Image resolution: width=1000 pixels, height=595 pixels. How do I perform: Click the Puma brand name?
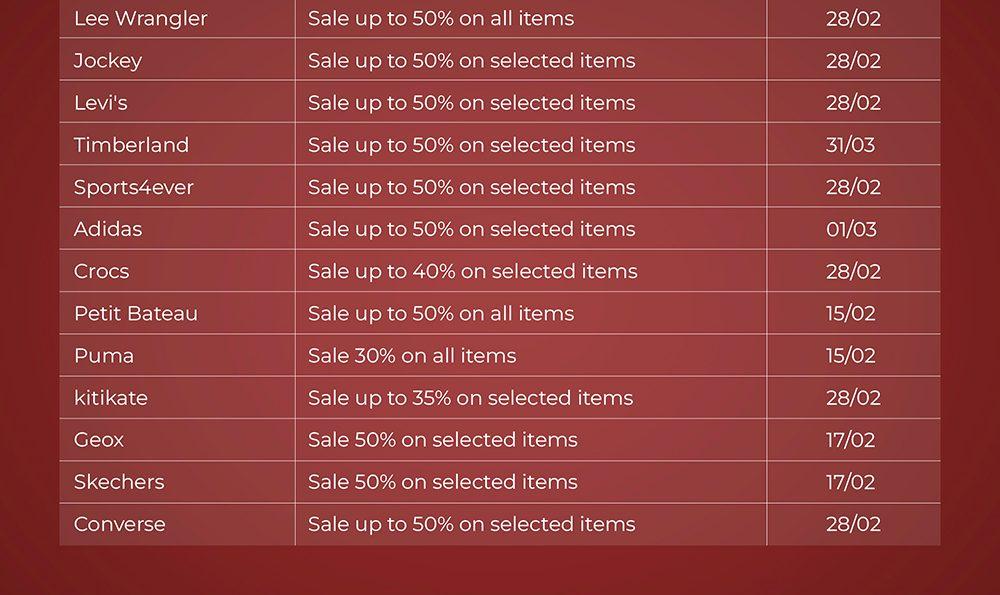104,355
